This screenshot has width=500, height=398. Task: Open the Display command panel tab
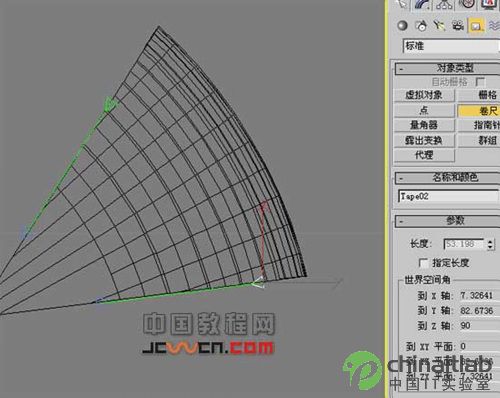(488, 4)
